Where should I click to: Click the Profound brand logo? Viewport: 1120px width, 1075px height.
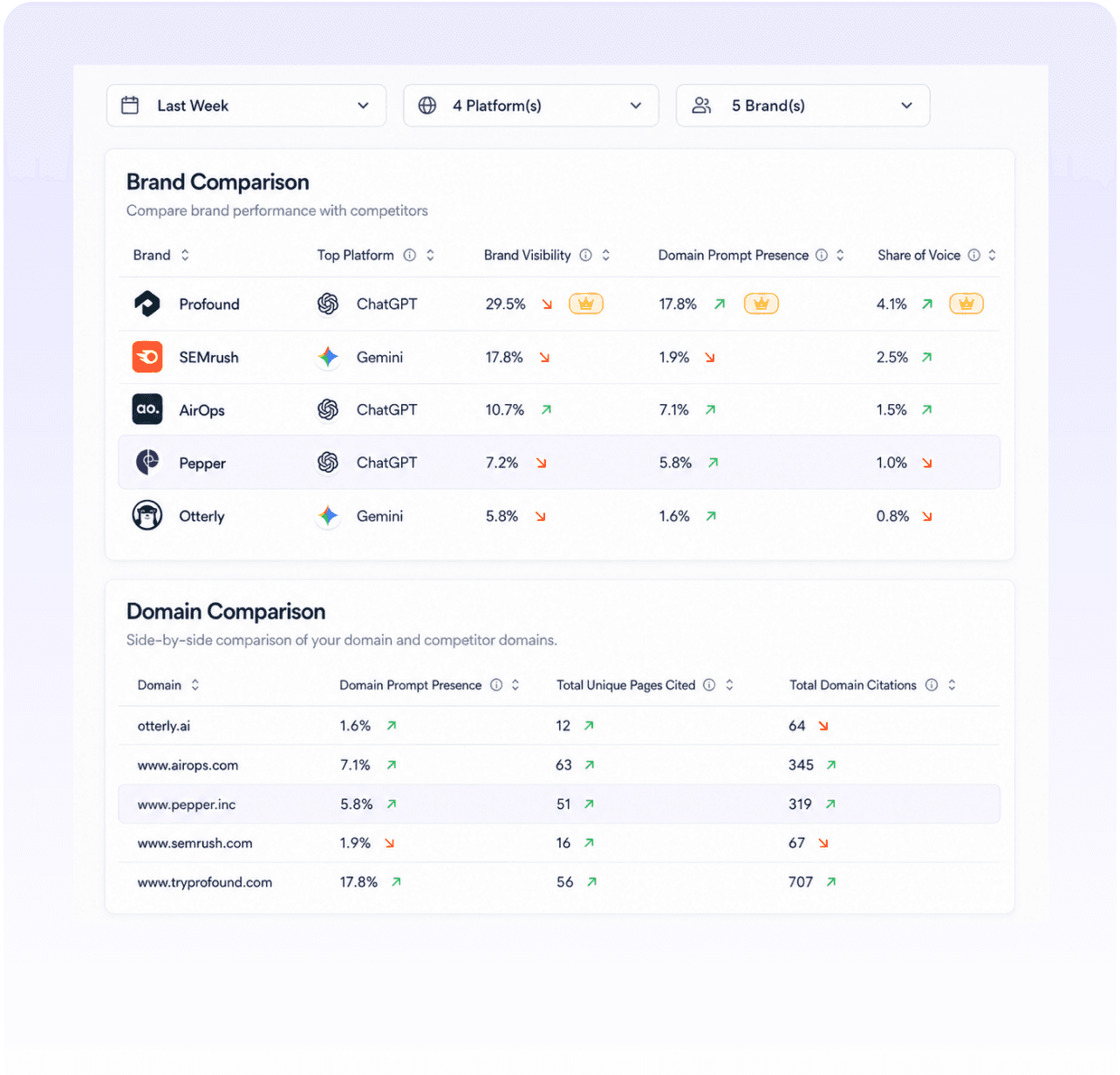pyautogui.click(x=147, y=304)
